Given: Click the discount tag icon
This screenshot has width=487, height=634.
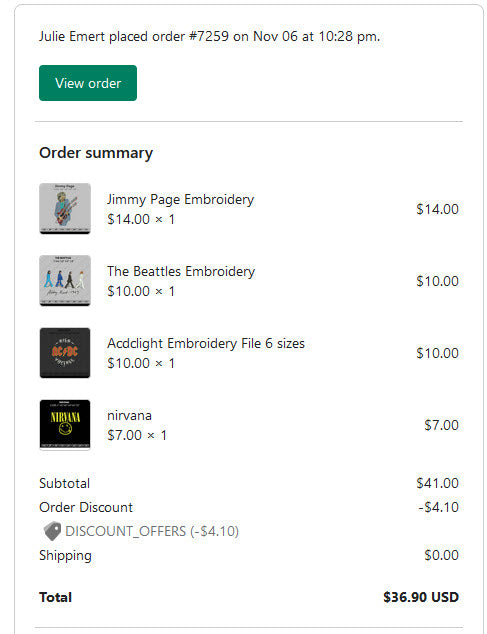Looking at the screenshot, I should coord(52,531).
